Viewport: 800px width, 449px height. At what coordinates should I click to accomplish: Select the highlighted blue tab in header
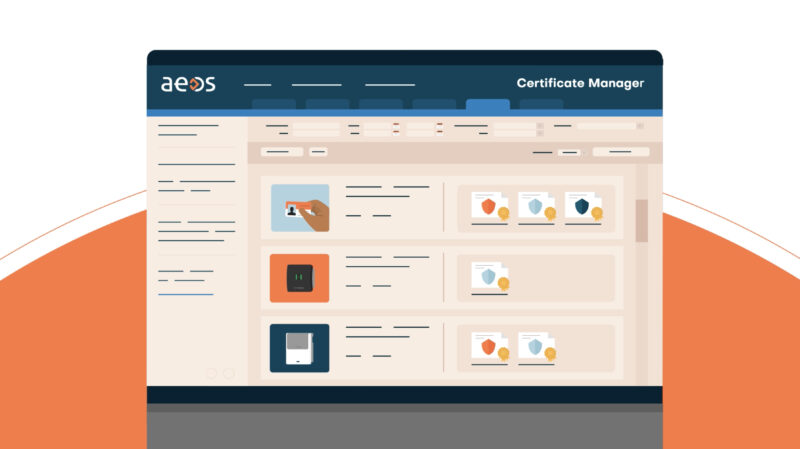point(488,104)
